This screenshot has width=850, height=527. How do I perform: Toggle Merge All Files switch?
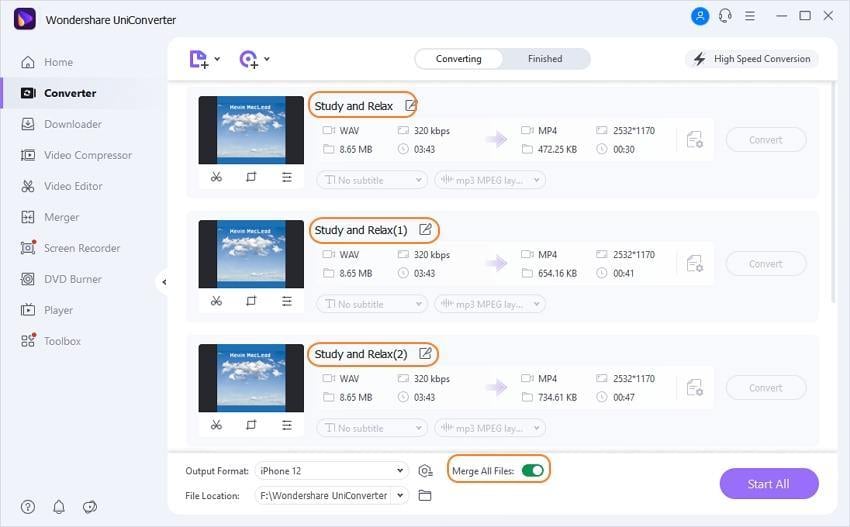[532, 471]
